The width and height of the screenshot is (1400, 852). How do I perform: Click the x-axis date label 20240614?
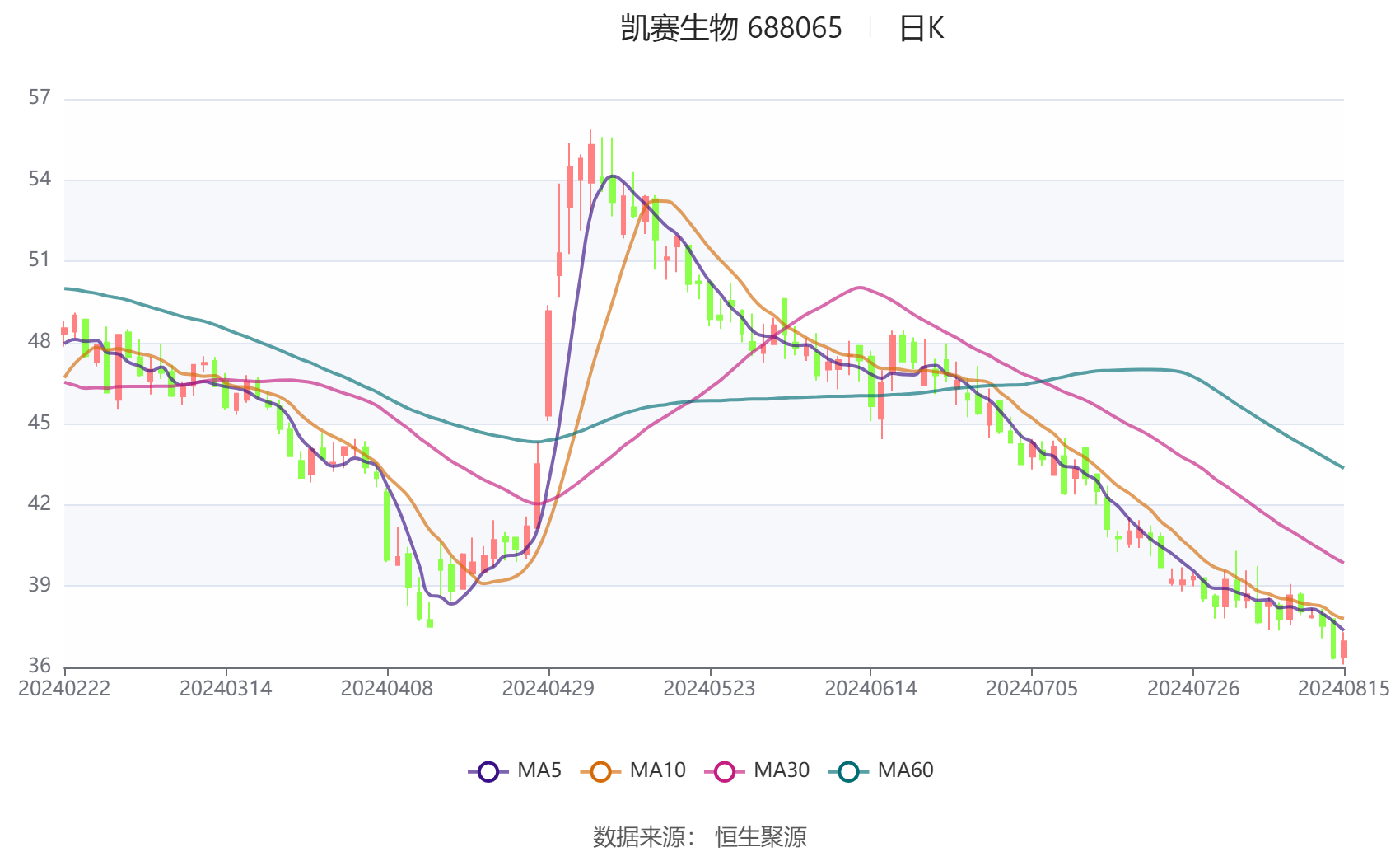(870, 689)
